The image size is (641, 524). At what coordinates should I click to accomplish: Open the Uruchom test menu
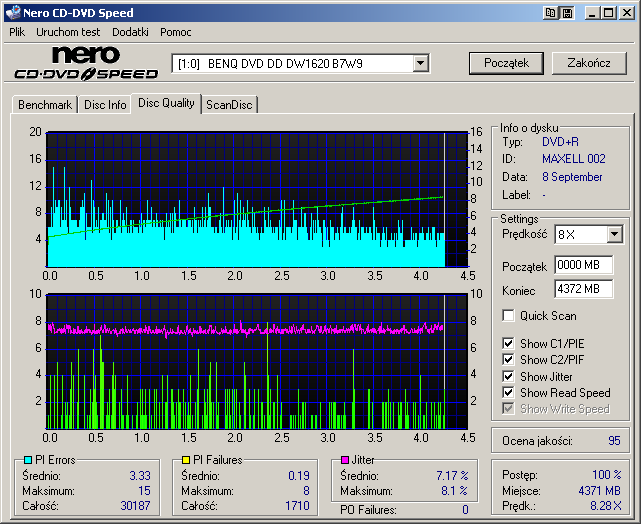68,32
